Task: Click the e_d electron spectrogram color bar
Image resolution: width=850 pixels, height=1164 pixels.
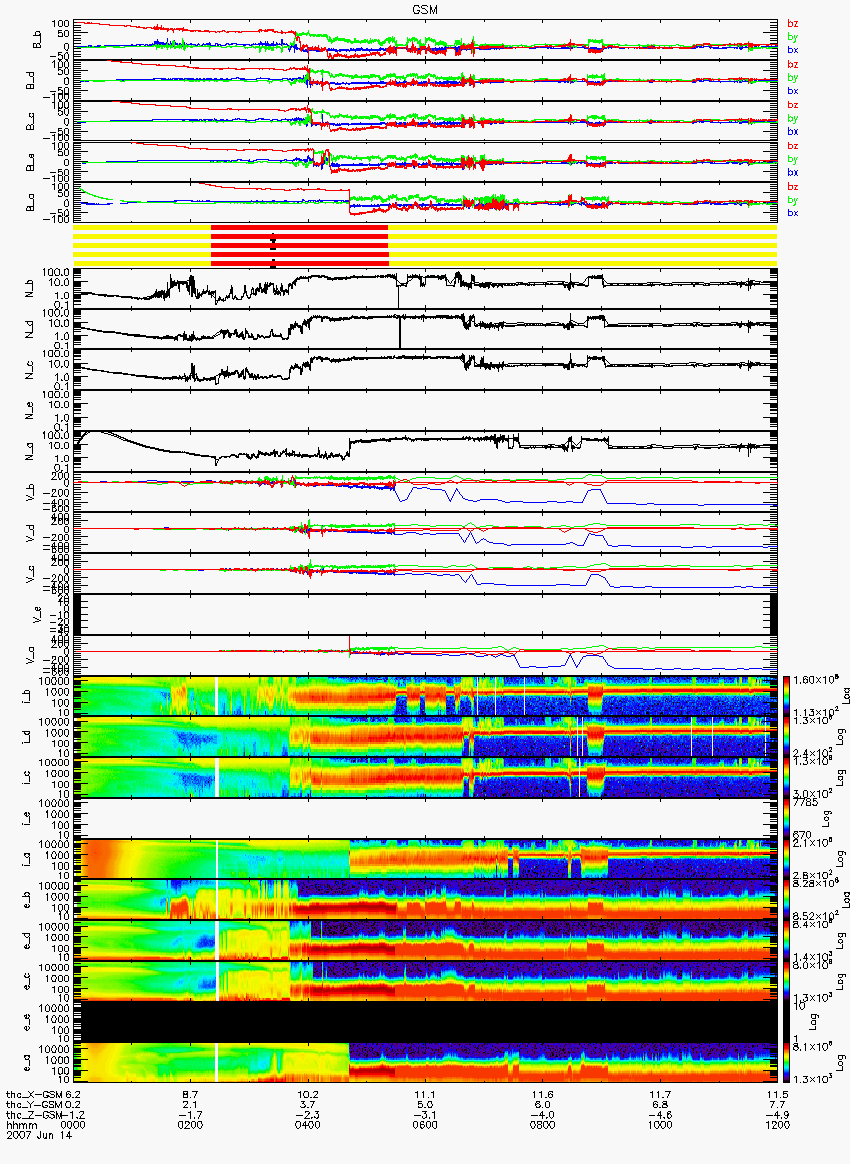Action: point(785,941)
